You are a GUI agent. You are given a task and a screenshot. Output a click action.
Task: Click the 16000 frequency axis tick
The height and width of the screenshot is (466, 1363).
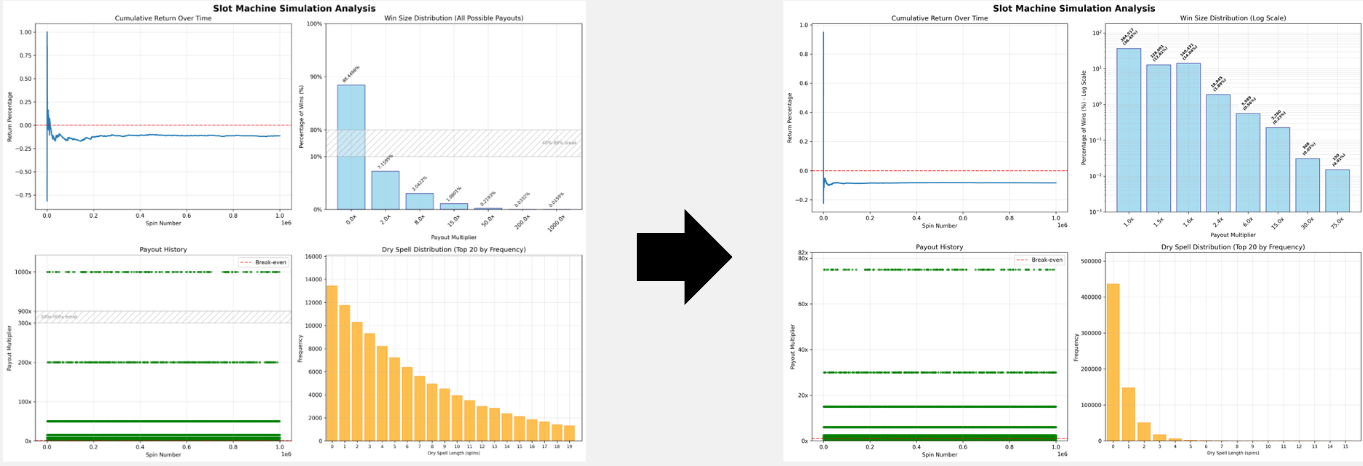pos(315,257)
